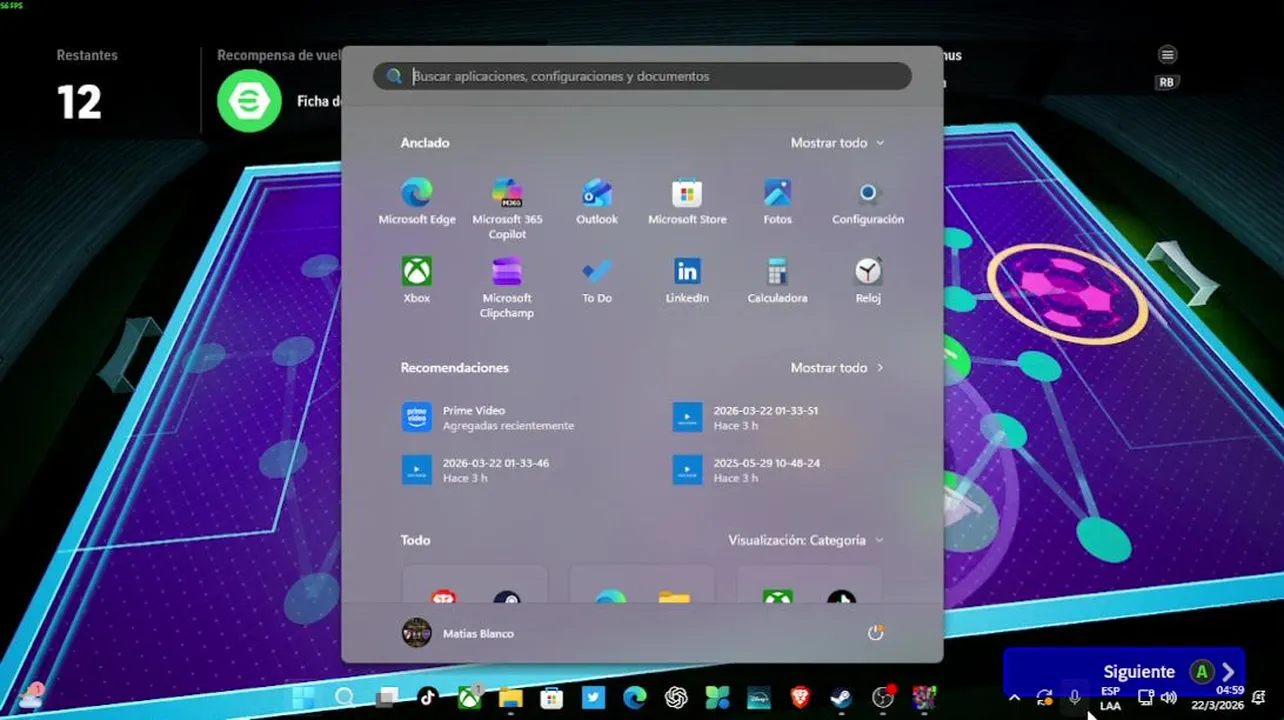1284x720 pixels.
Task: Open File Explorer from the taskbar
Action: [511, 697]
